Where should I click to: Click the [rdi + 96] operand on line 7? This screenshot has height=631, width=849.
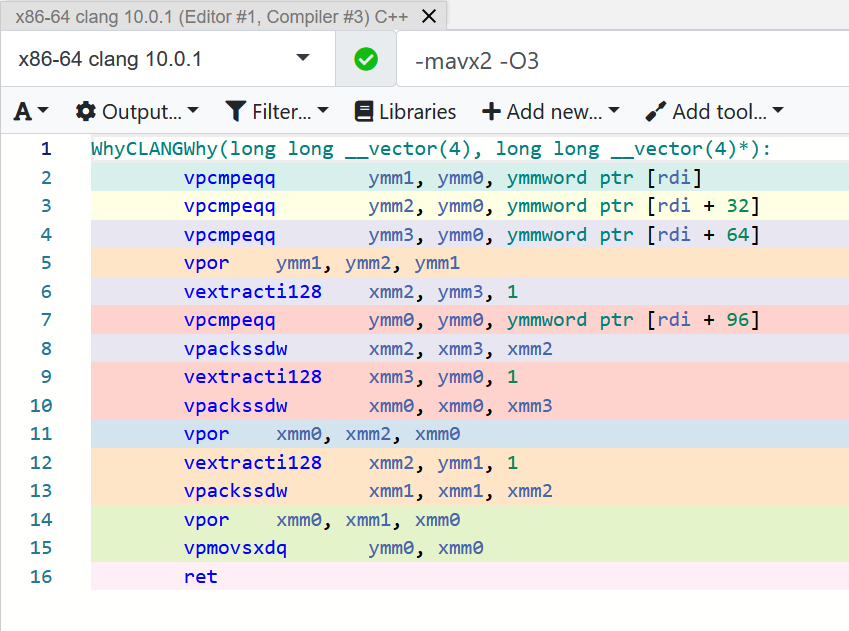pos(704,320)
